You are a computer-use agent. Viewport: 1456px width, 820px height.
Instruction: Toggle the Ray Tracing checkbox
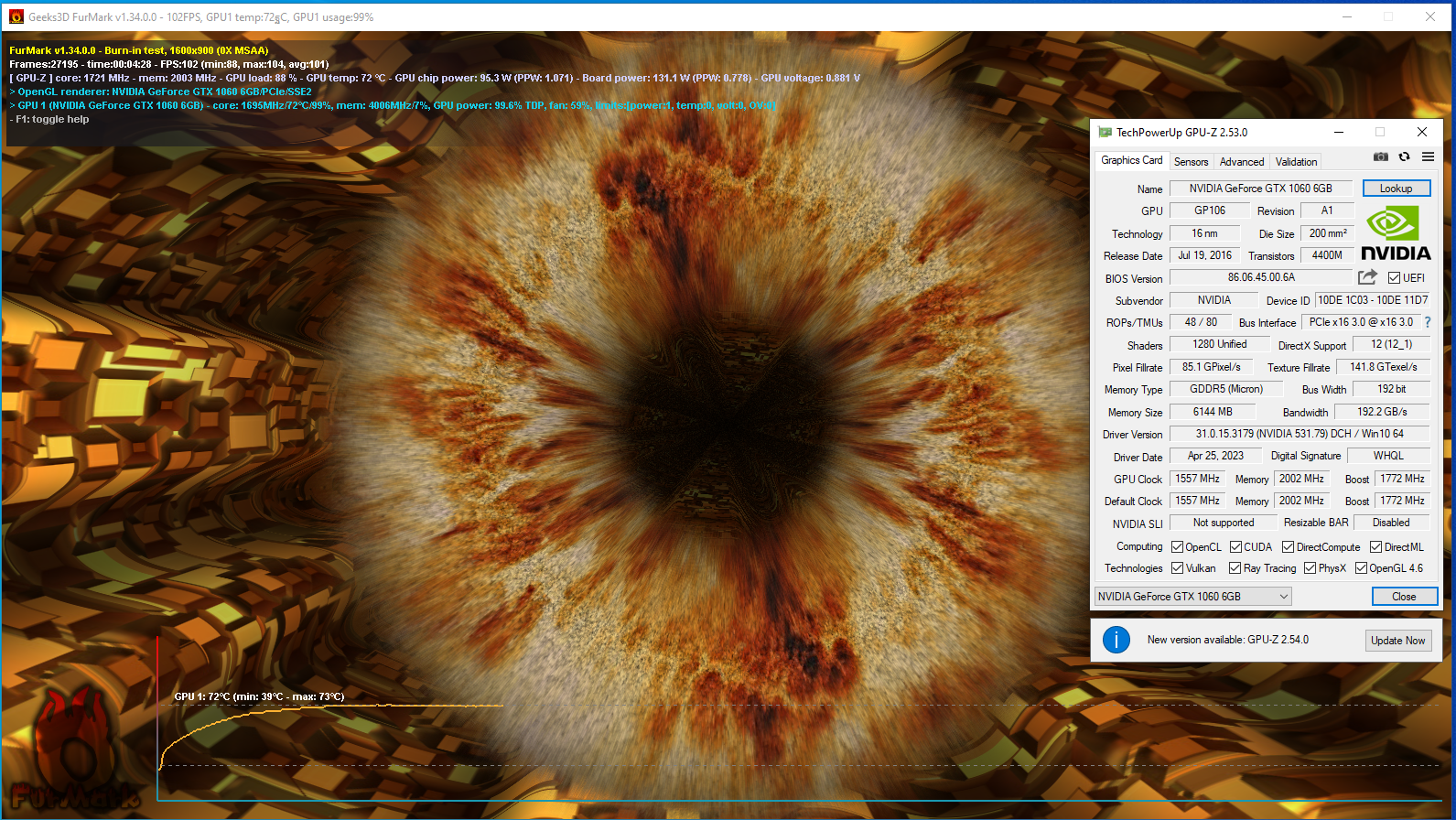pos(1235,568)
